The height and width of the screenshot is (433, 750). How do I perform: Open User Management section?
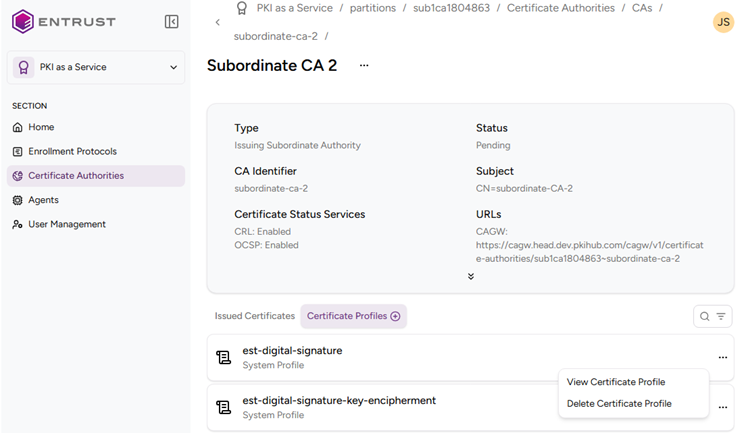coord(66,224)
